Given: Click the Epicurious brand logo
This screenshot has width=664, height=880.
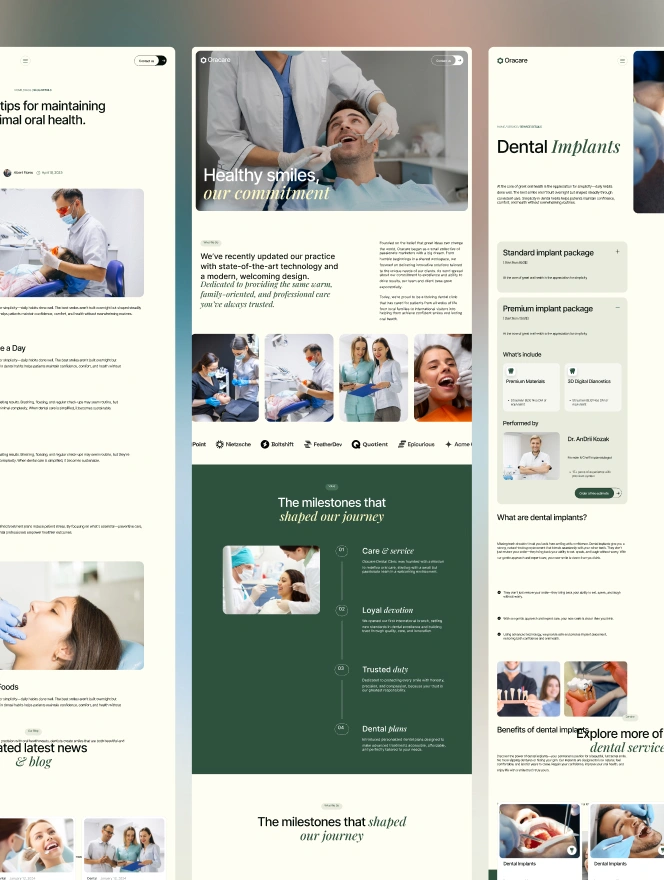Looking at the screenshot, I should [x=417, y=443].
